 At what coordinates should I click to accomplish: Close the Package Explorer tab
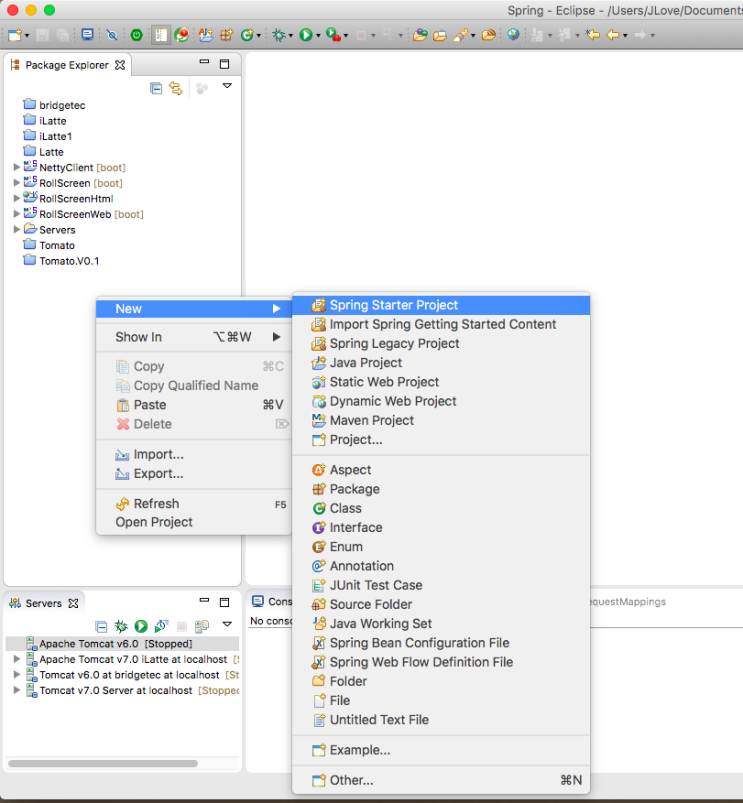(120, 65)
